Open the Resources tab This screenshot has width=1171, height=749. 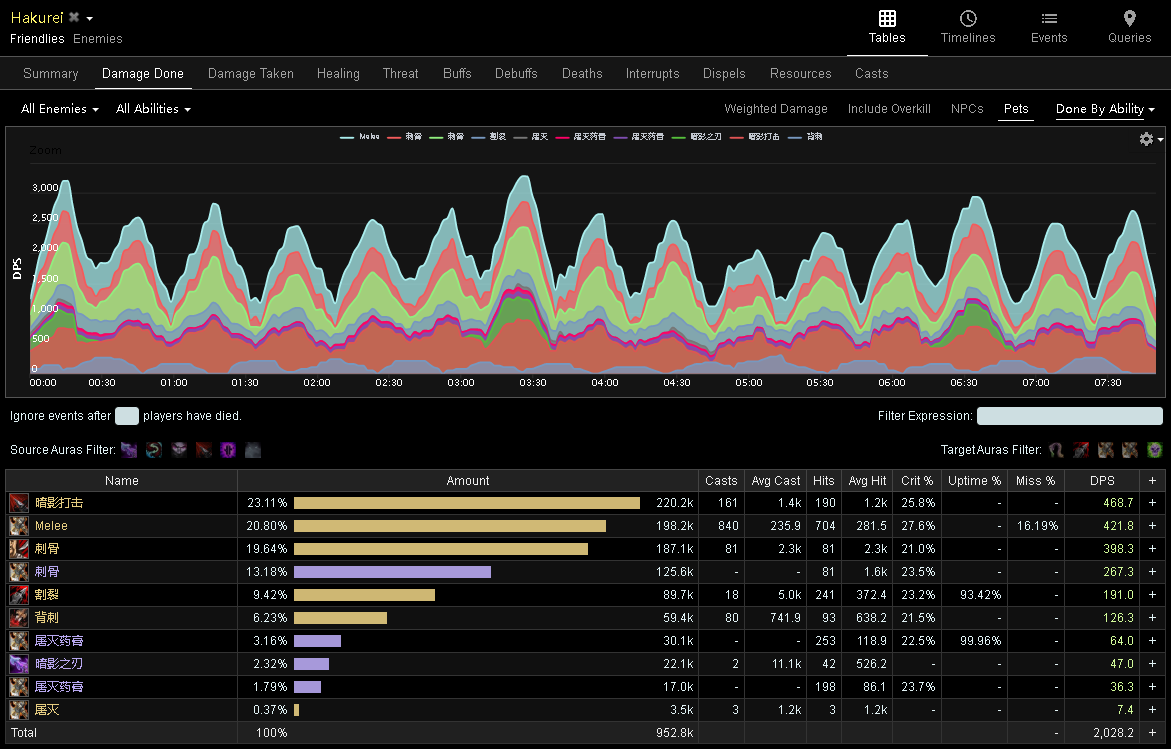(801, 73)
